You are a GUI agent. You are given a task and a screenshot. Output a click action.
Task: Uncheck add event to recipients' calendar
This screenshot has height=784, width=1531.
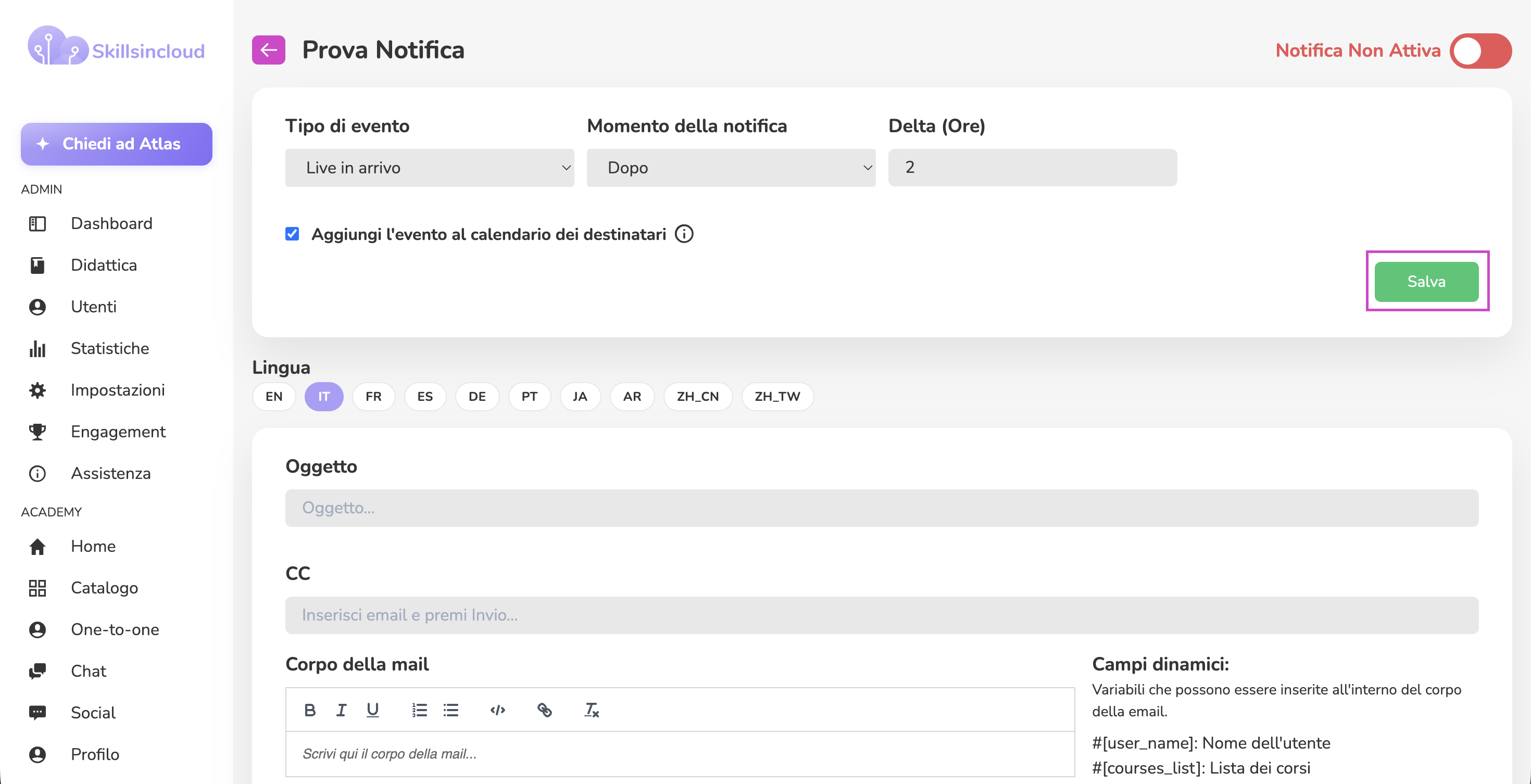(x=292, y=234)
